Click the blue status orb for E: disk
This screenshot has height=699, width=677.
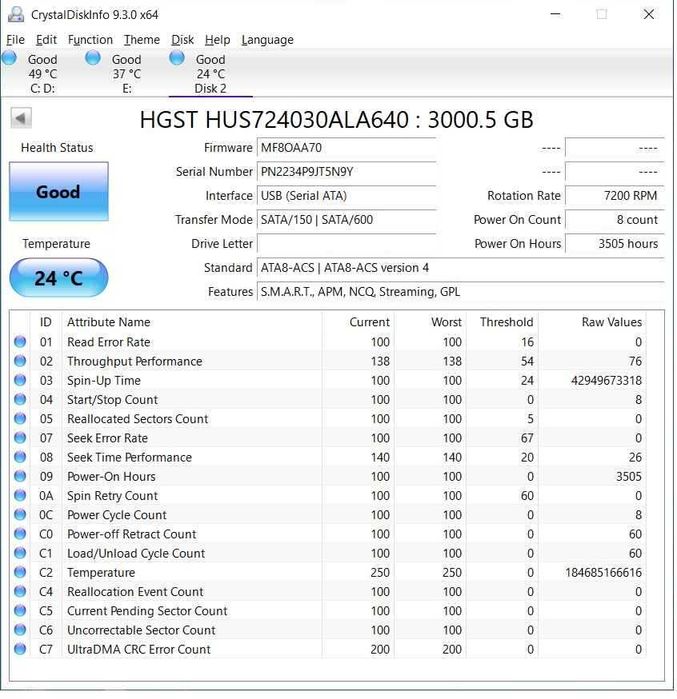(93, 58)
